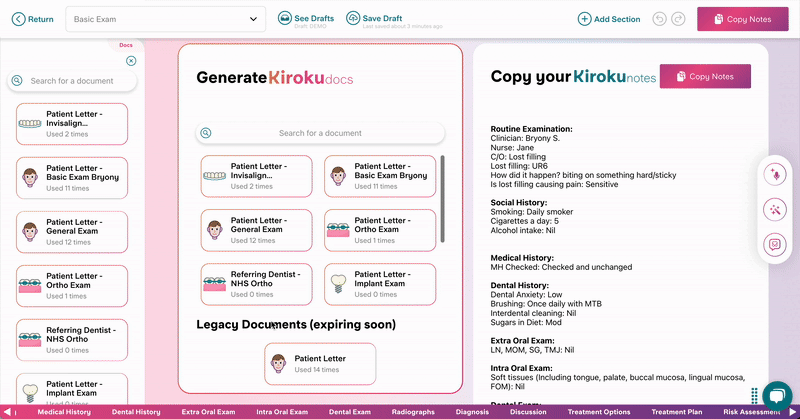The image size is (800, 419).
Task: Click the center search magnifier icon
Action: 206,133
